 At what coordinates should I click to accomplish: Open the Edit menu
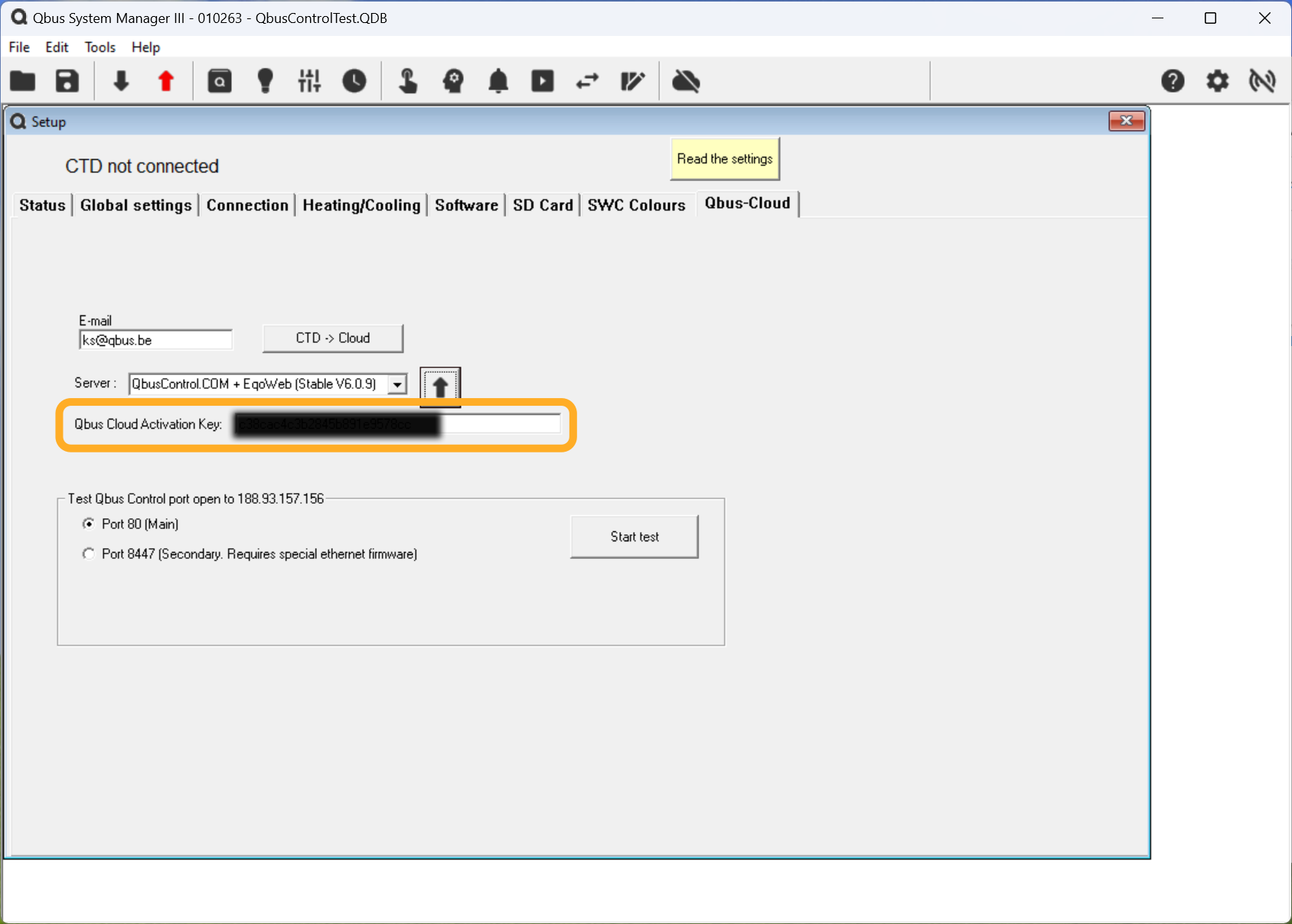point(57,47)
